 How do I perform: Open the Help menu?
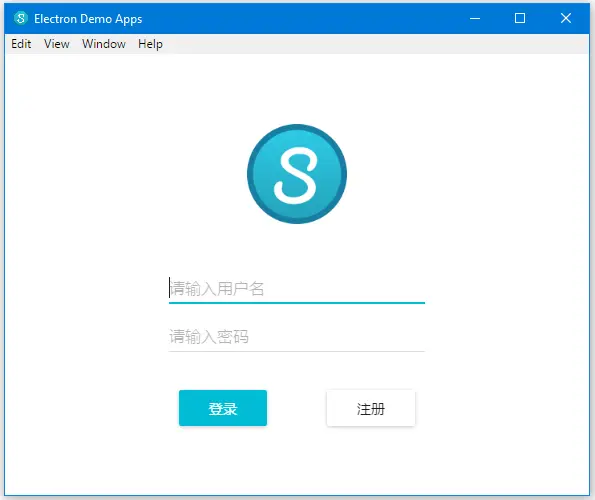150,44
